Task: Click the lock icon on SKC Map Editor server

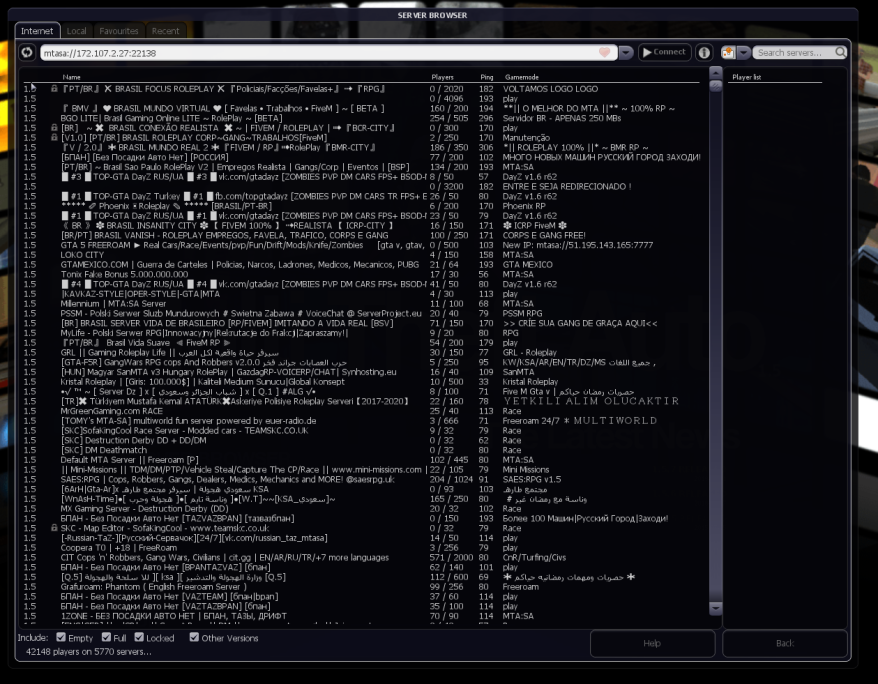Action: click(x=53, y=528)
